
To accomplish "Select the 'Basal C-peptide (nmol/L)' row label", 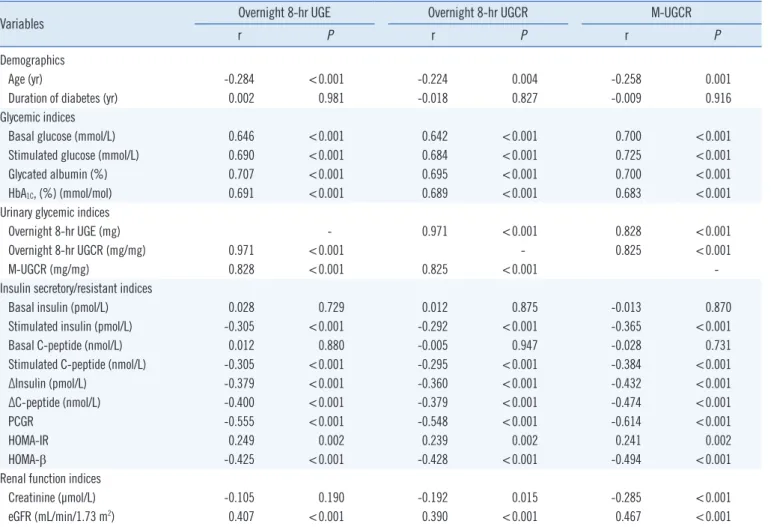I will (x=65, y=346).
